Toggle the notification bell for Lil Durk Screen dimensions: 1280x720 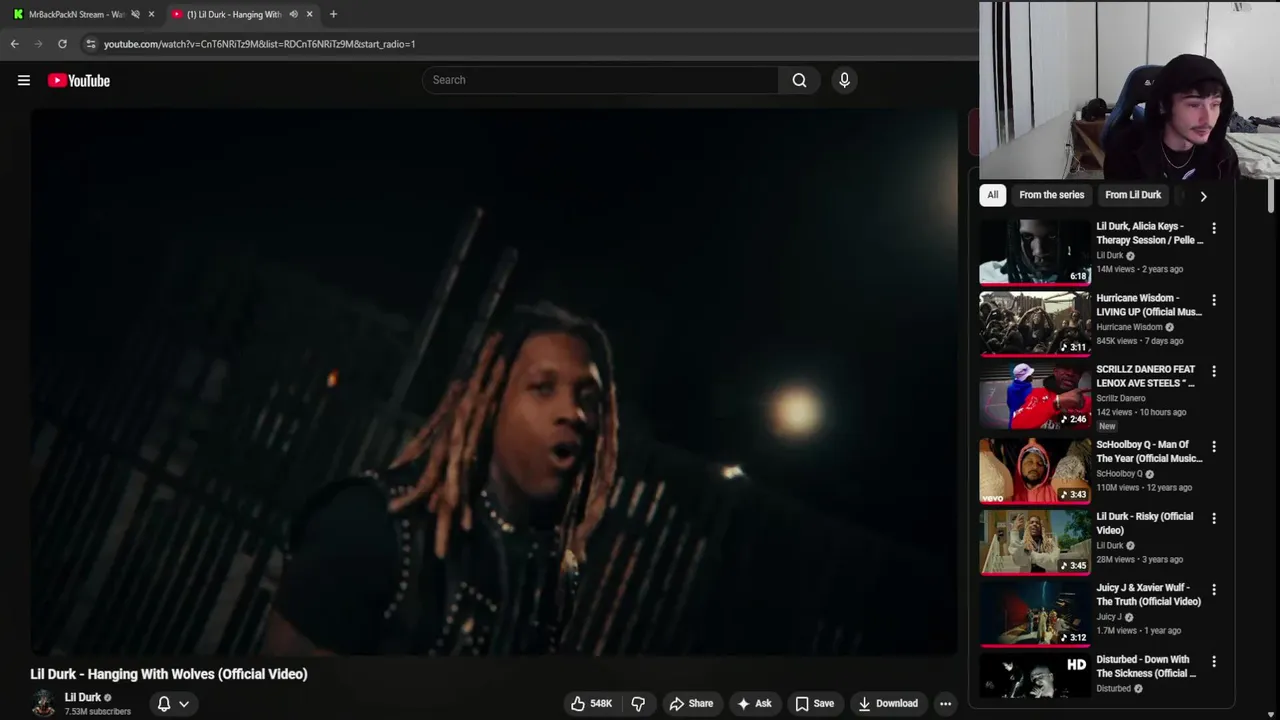click(164, 704)
